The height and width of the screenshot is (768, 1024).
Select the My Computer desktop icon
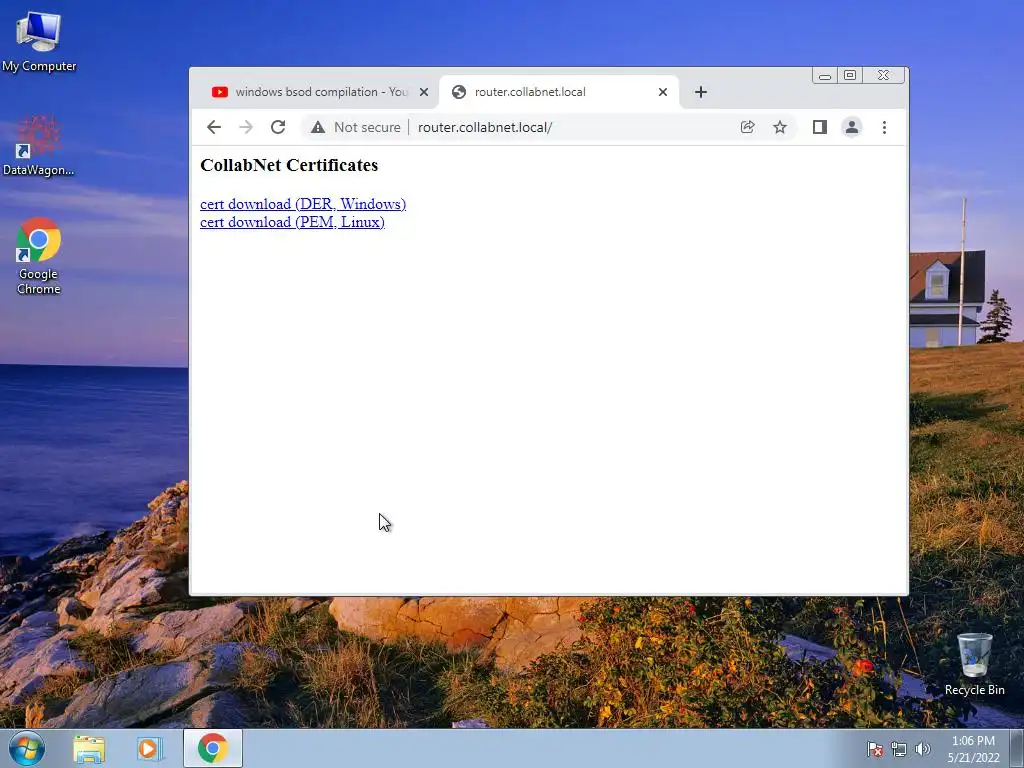(39, 42)
